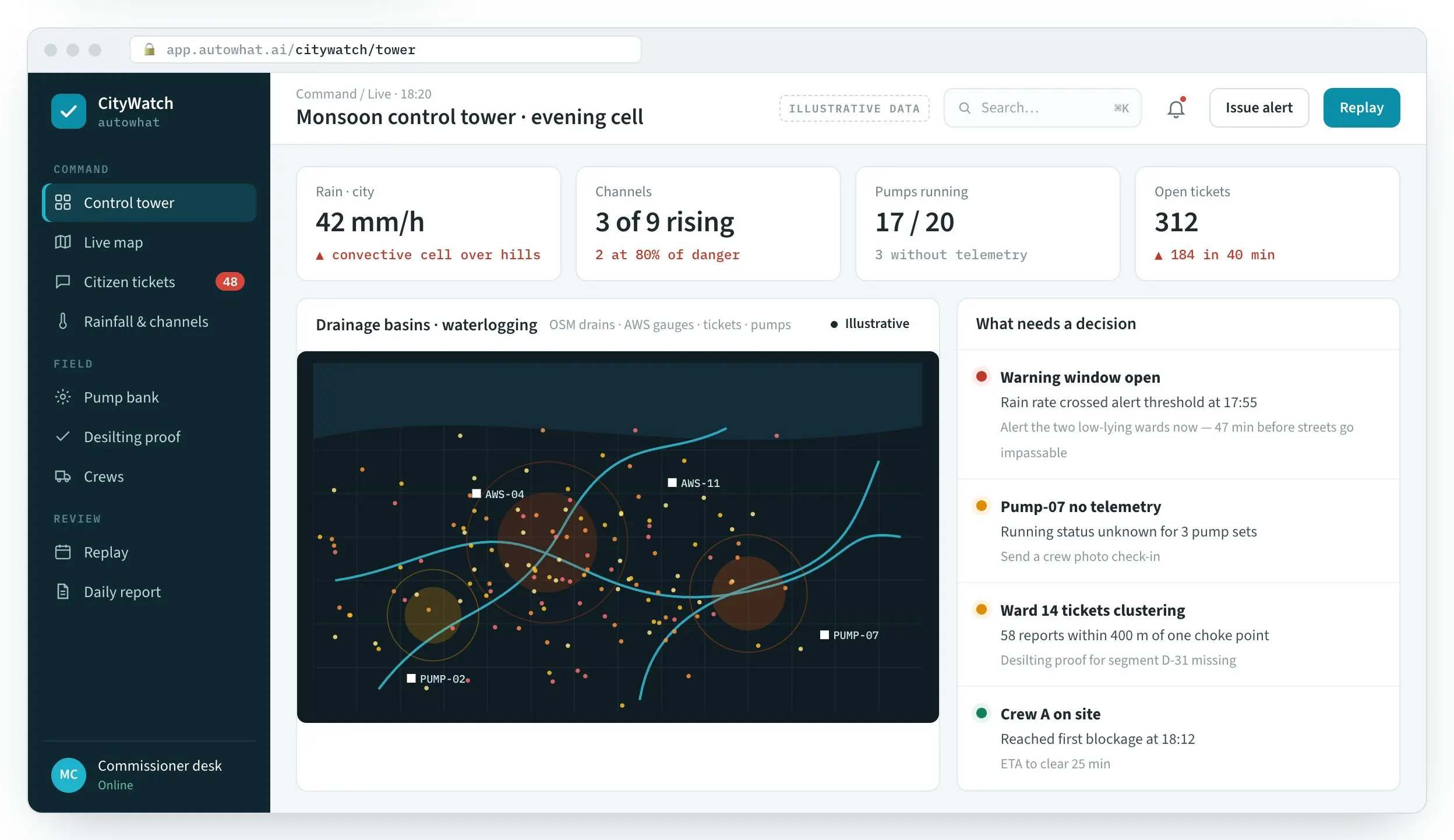1454x840 pixels.
Task: Click the Replay calendar icon in sidebar
Action: 63,552
